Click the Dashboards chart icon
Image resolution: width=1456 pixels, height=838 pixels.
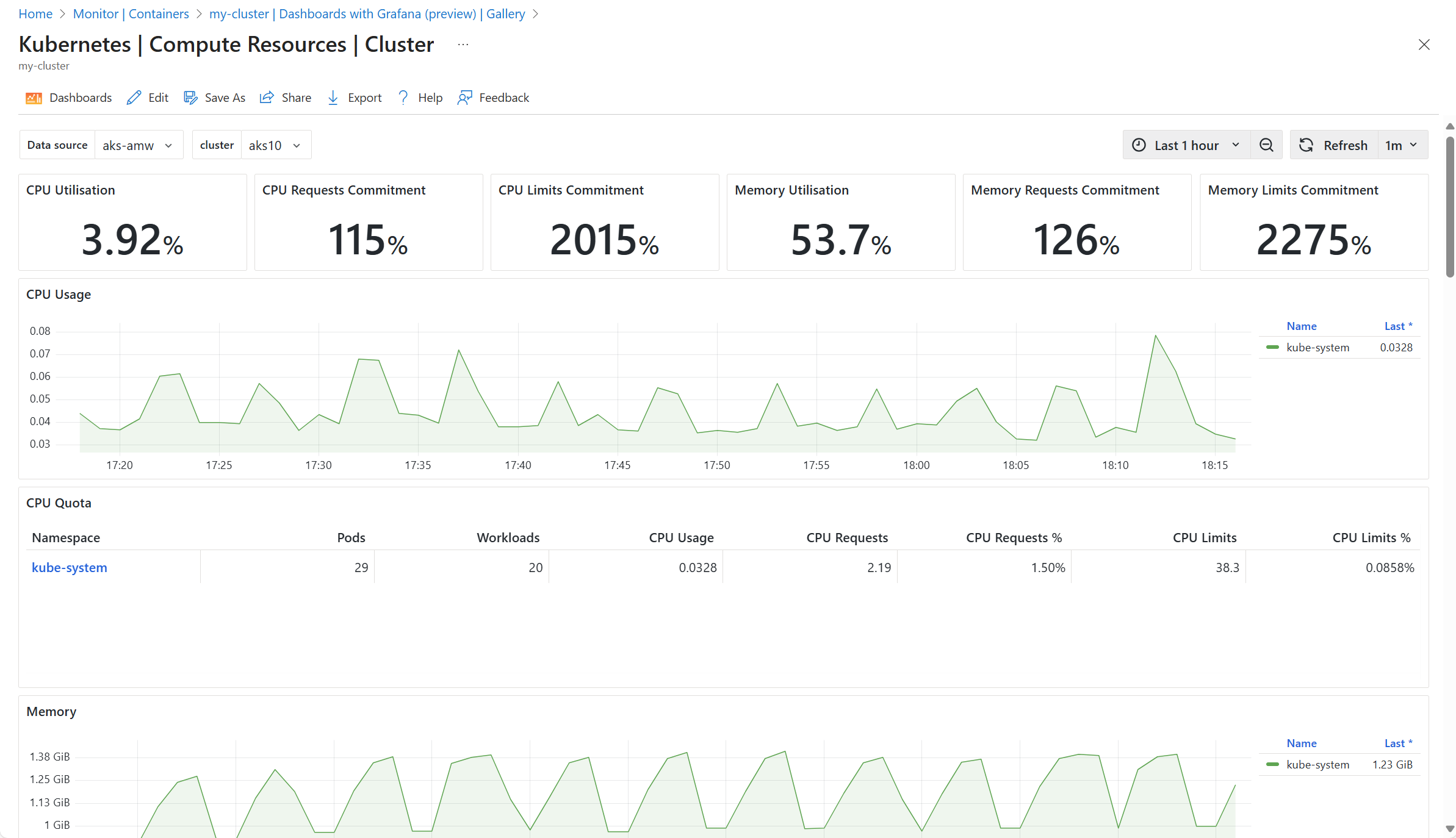tap(34, 98)
